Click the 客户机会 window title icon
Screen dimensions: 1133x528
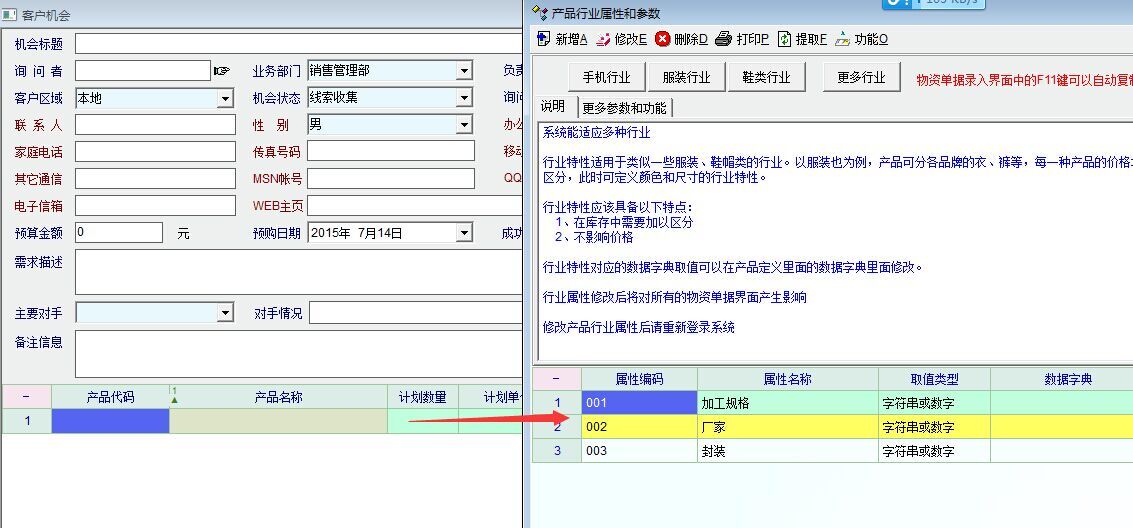click(10, 16)
